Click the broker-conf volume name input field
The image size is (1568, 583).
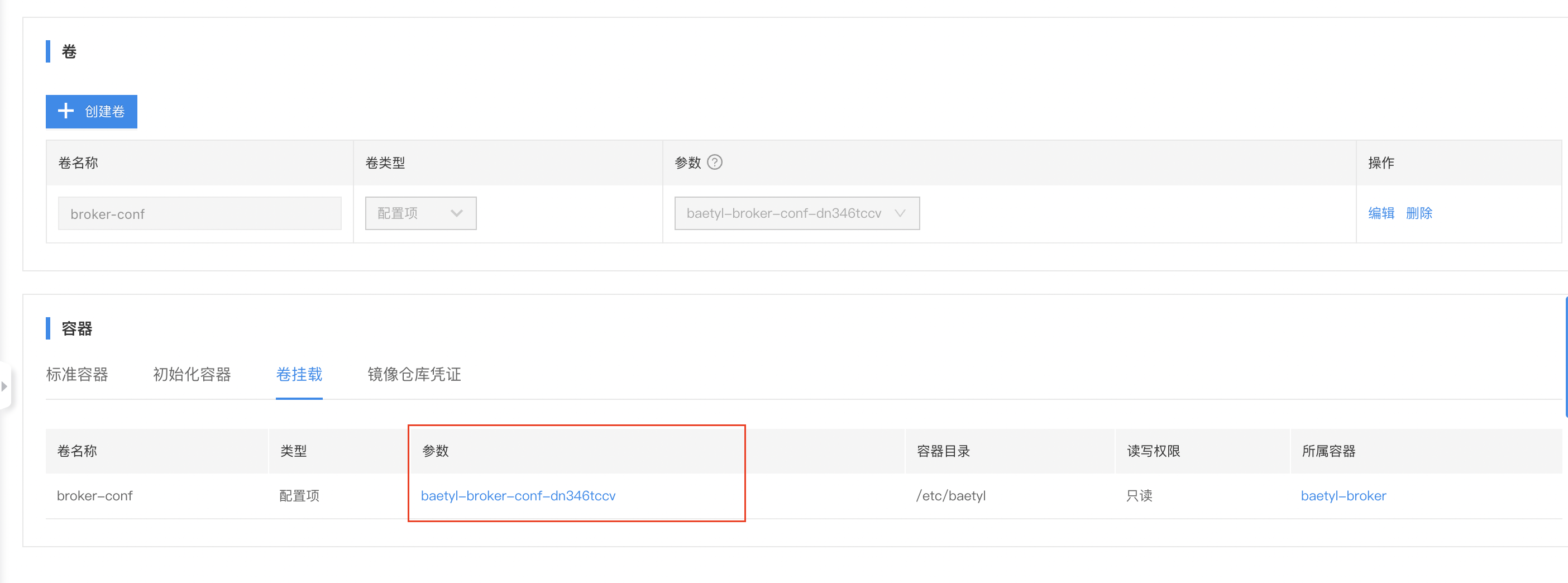200,214
